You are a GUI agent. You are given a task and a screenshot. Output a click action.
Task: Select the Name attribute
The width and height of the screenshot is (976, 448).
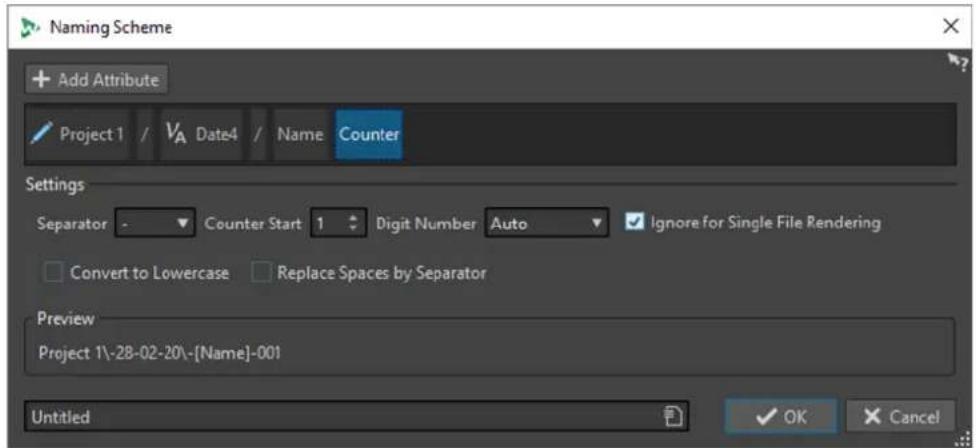(x=300, y=135)
